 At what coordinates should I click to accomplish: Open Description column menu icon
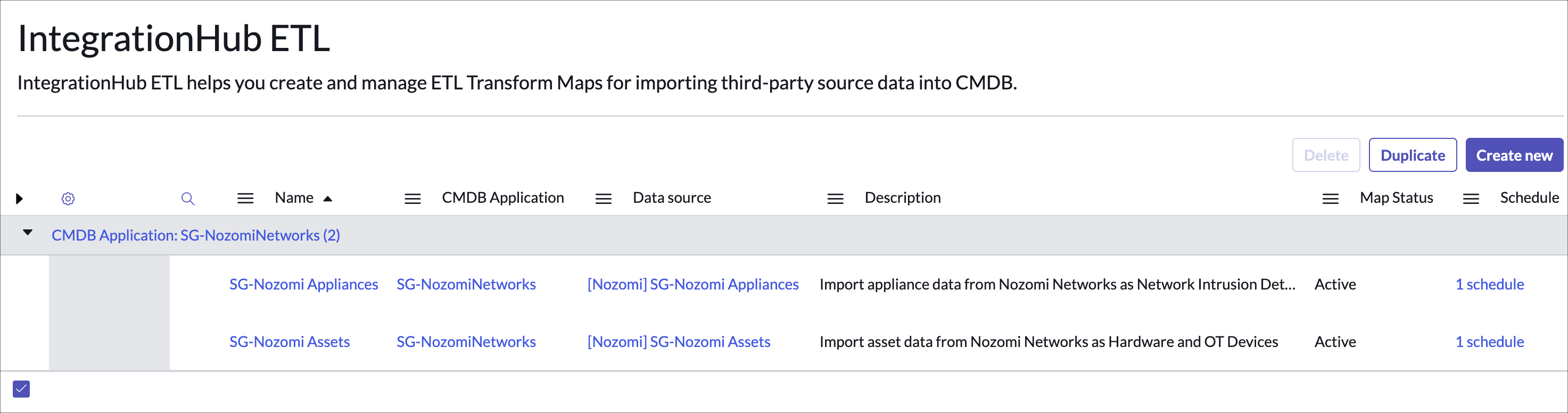click(x=835, y=199)
